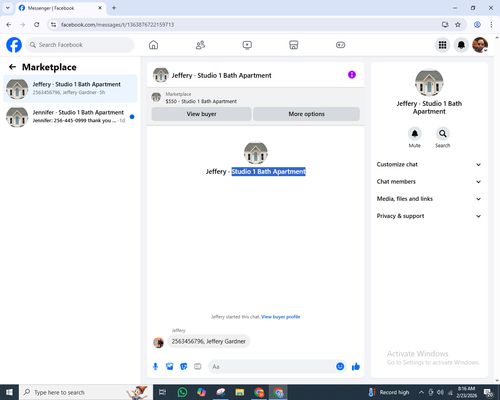Choose a GIF icon

point(198,367)
